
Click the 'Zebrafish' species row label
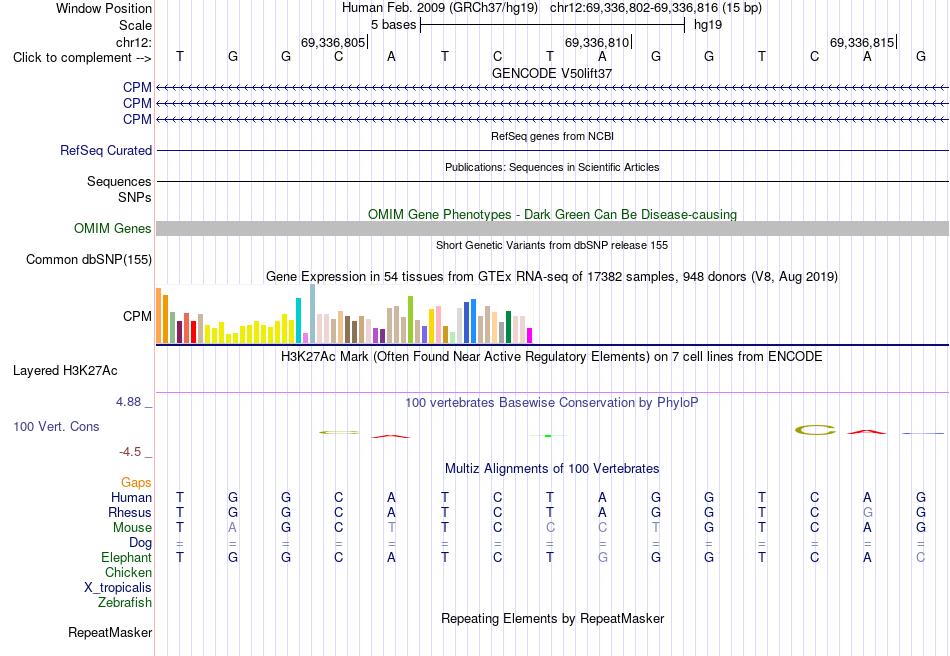tap(125, 603)
